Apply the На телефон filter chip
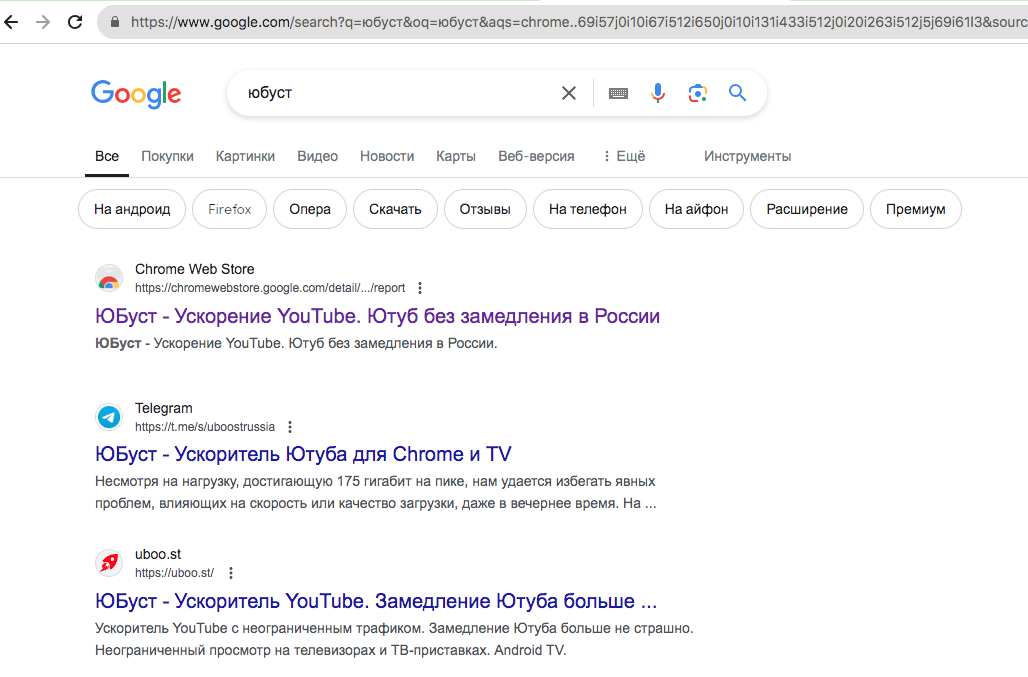 588,209
